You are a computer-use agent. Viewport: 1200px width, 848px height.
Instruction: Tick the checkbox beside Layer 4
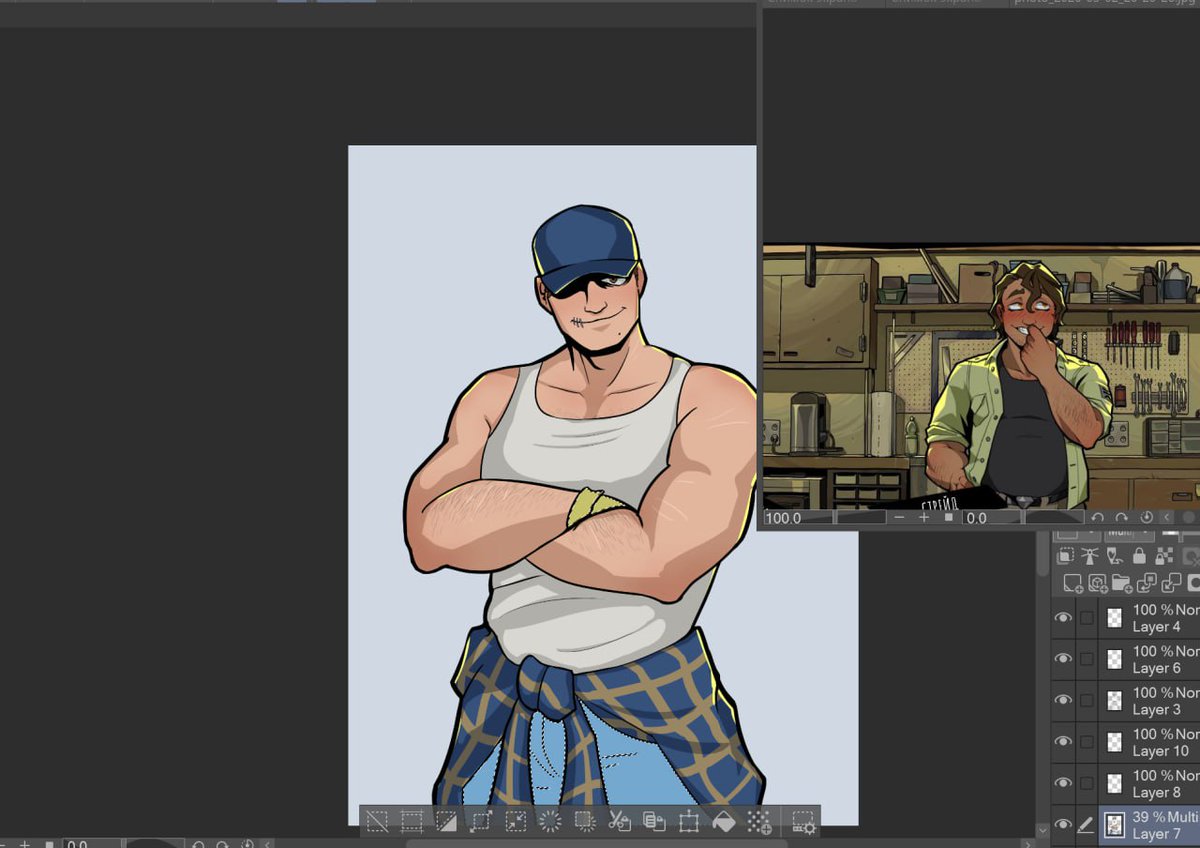click(1087, 618)
